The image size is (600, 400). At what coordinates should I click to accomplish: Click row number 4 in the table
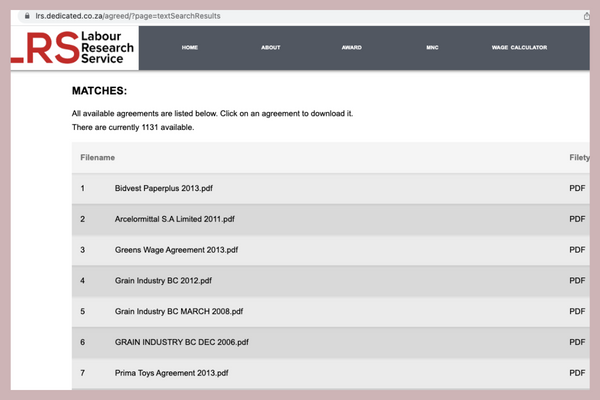82,281
